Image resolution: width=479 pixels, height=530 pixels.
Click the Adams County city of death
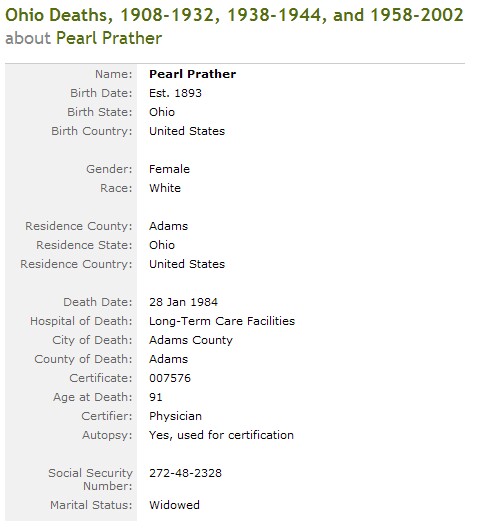point(191,340)
